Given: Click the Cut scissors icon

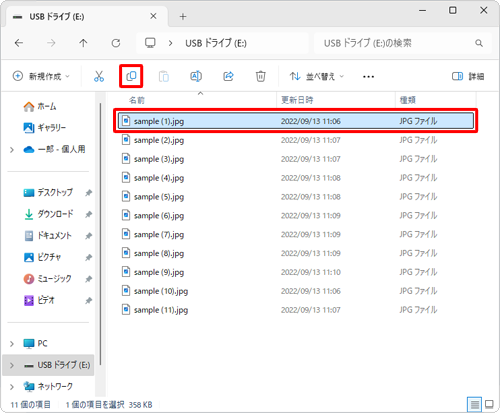Looking at the screenshot, I should pyautogui.click(x=99, y=76).
